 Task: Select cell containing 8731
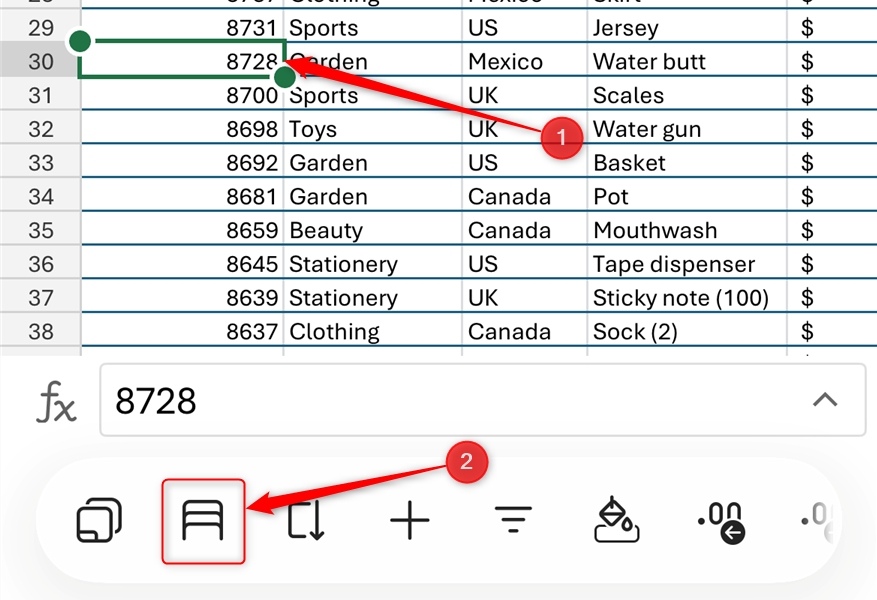(182, 26)
